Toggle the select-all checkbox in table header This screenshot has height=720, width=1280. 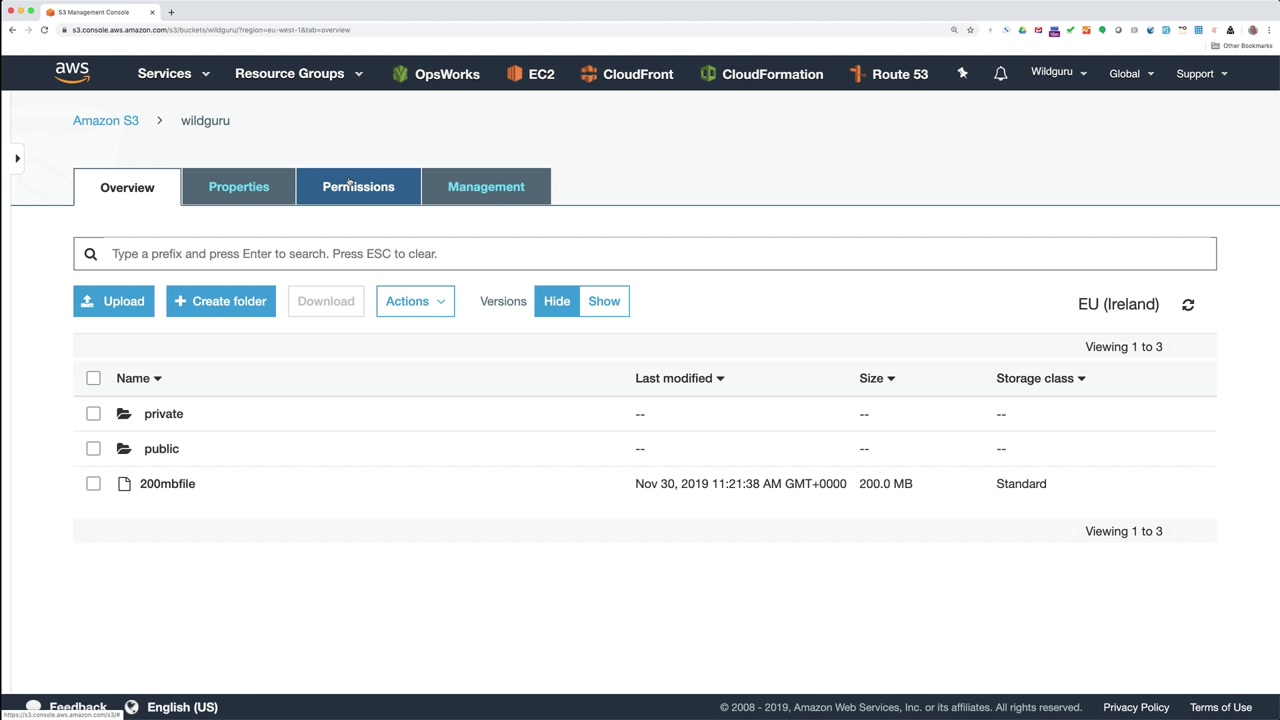93,378
